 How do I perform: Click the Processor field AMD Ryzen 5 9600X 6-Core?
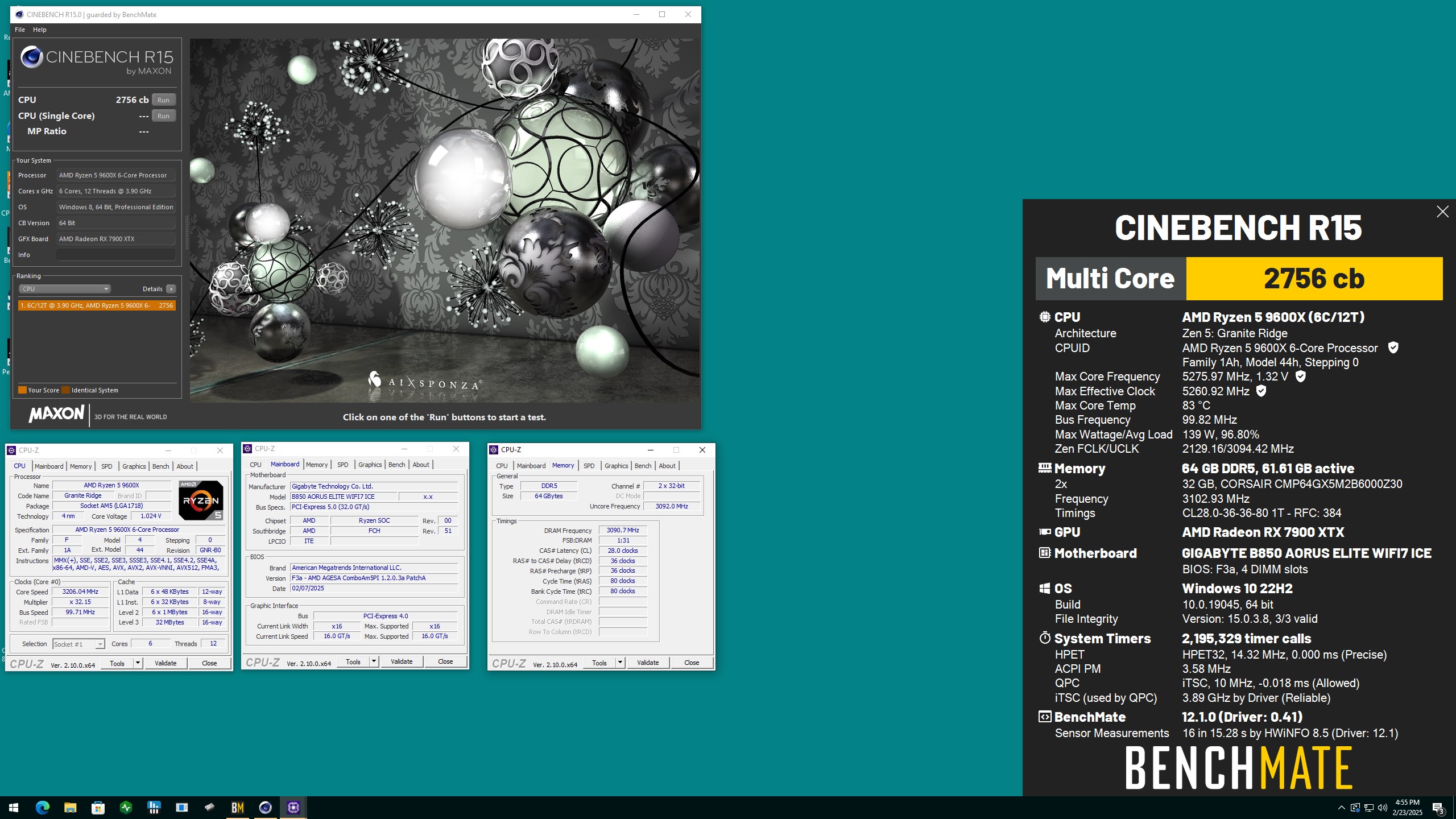click(115, 175)
